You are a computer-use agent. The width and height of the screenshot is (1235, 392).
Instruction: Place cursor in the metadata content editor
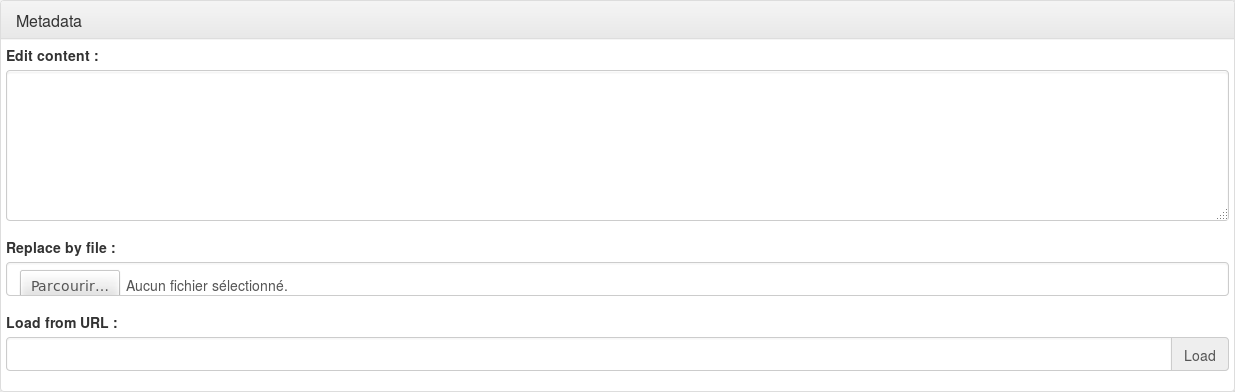tap(617, 145)
